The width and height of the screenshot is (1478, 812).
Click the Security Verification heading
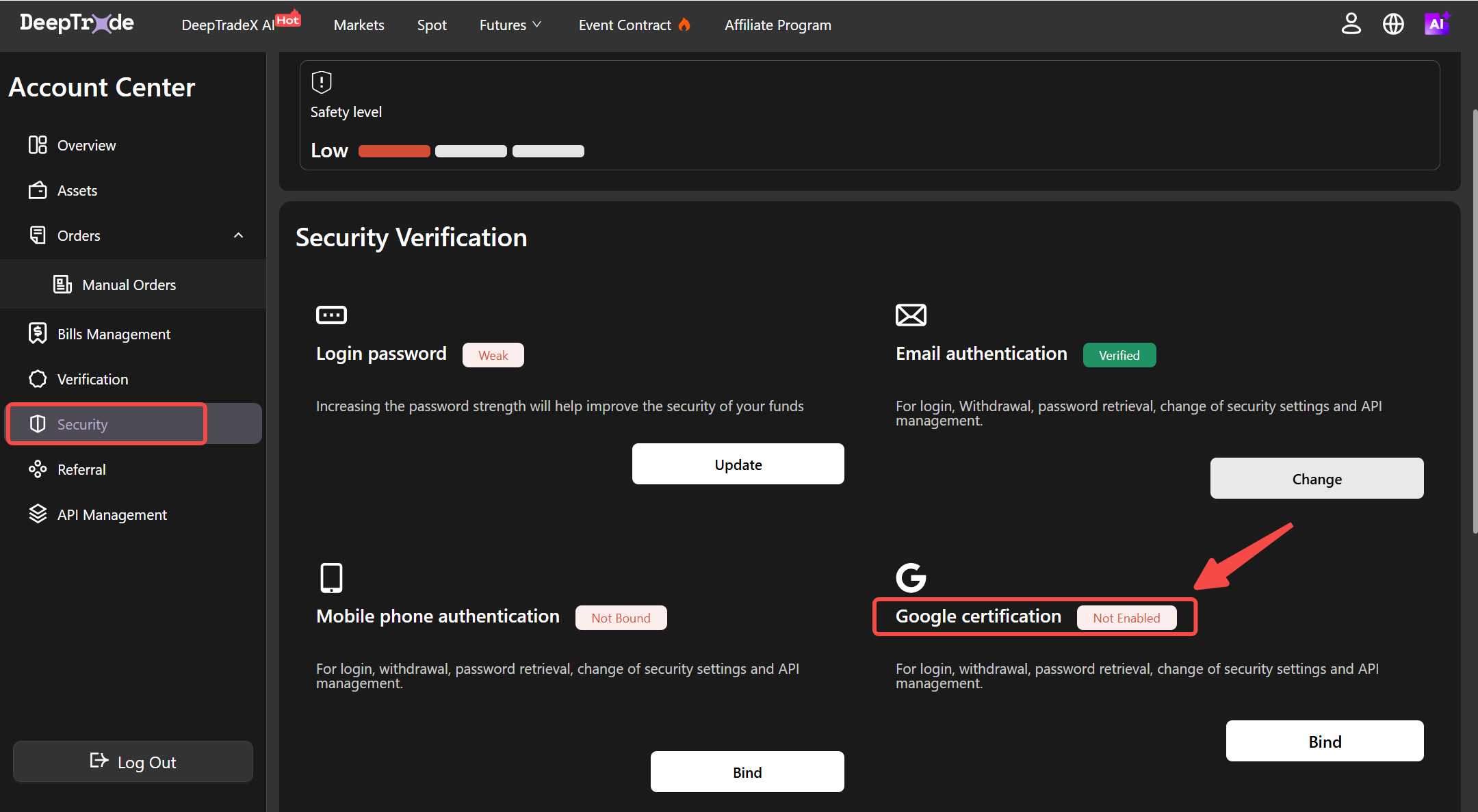(411, 237)
